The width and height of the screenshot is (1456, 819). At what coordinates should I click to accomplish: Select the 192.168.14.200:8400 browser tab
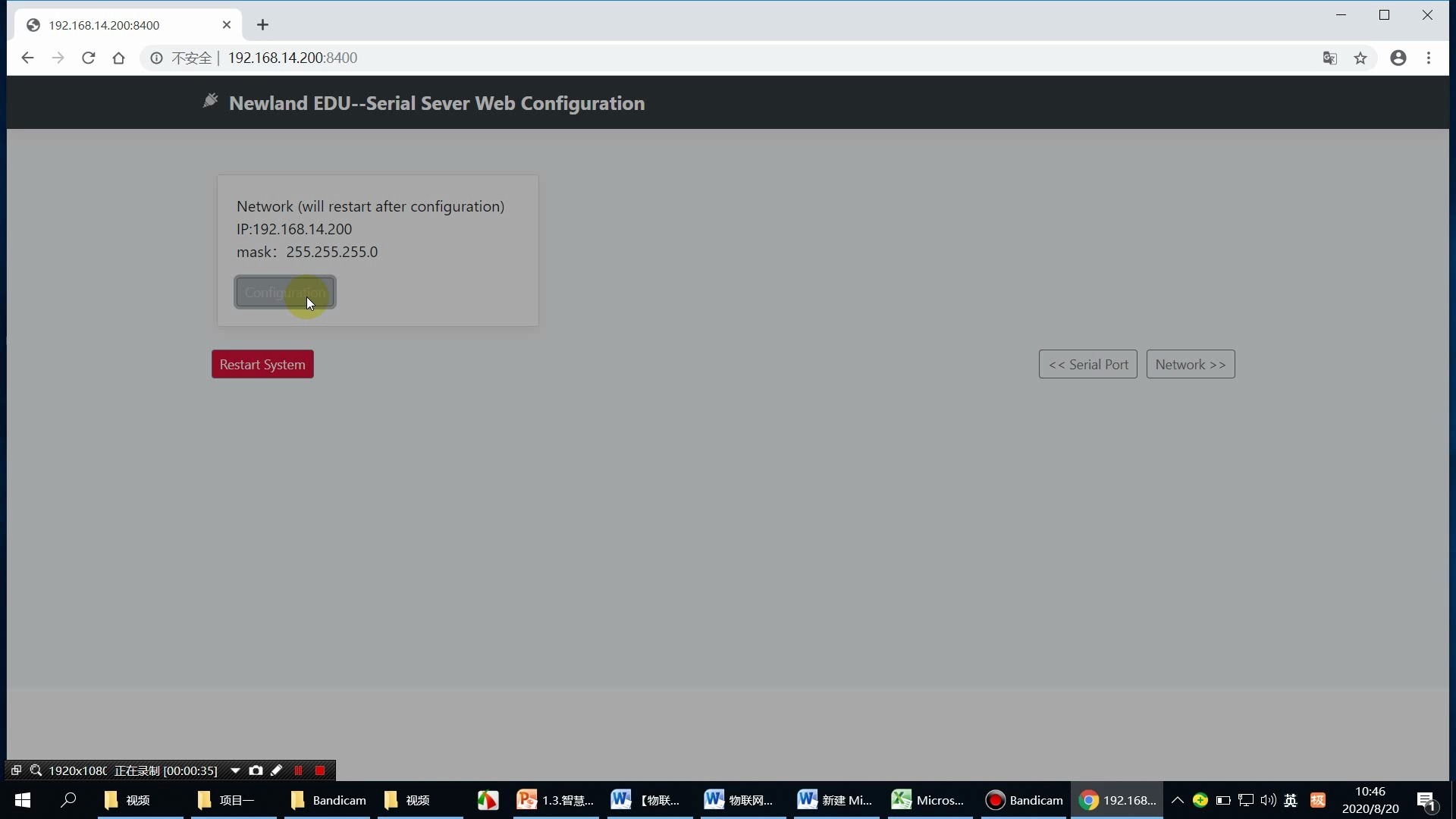pyautogui.click(x=127, y=25)
